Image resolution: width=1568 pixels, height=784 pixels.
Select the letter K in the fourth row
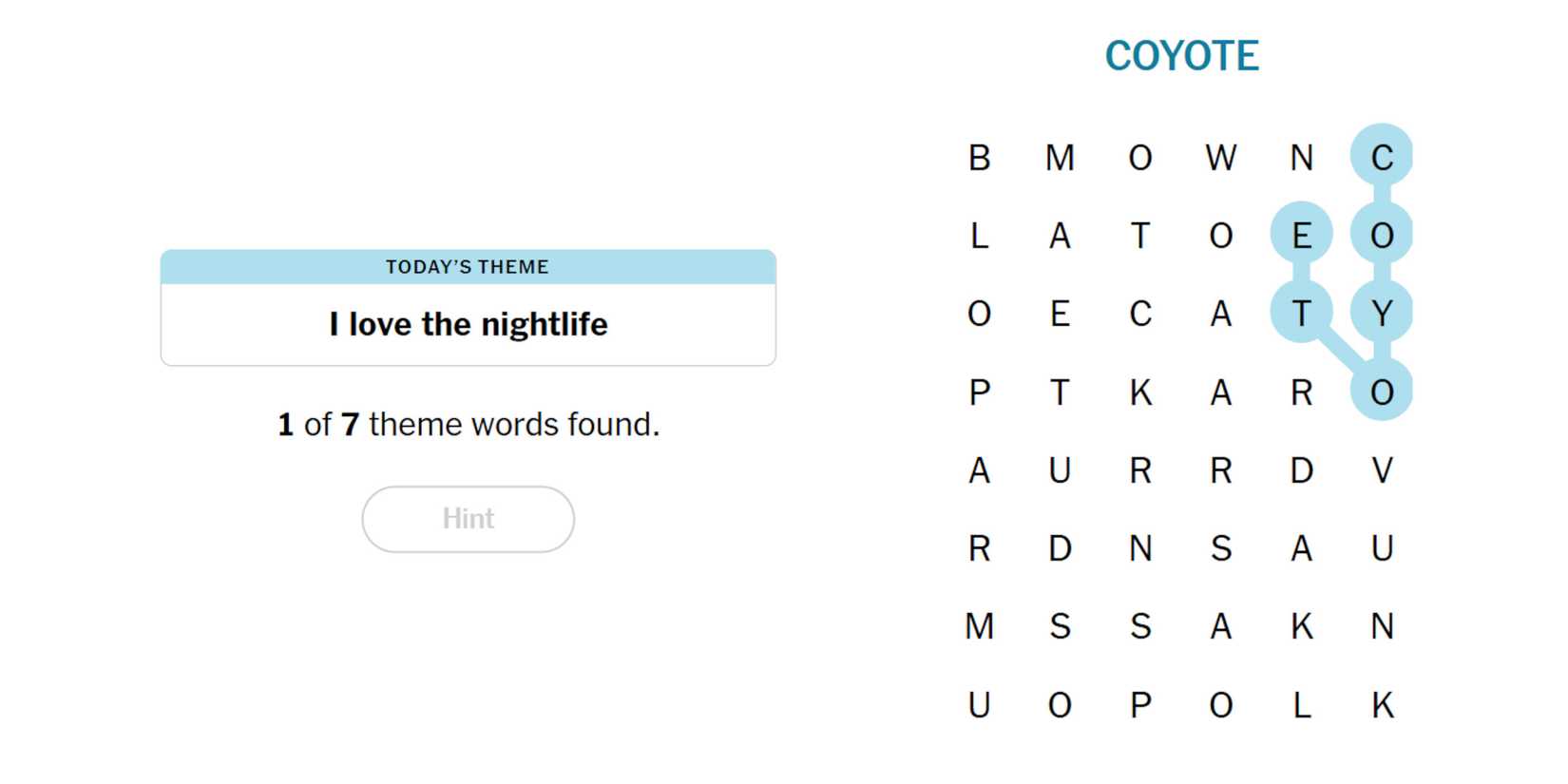point(1140,392)
